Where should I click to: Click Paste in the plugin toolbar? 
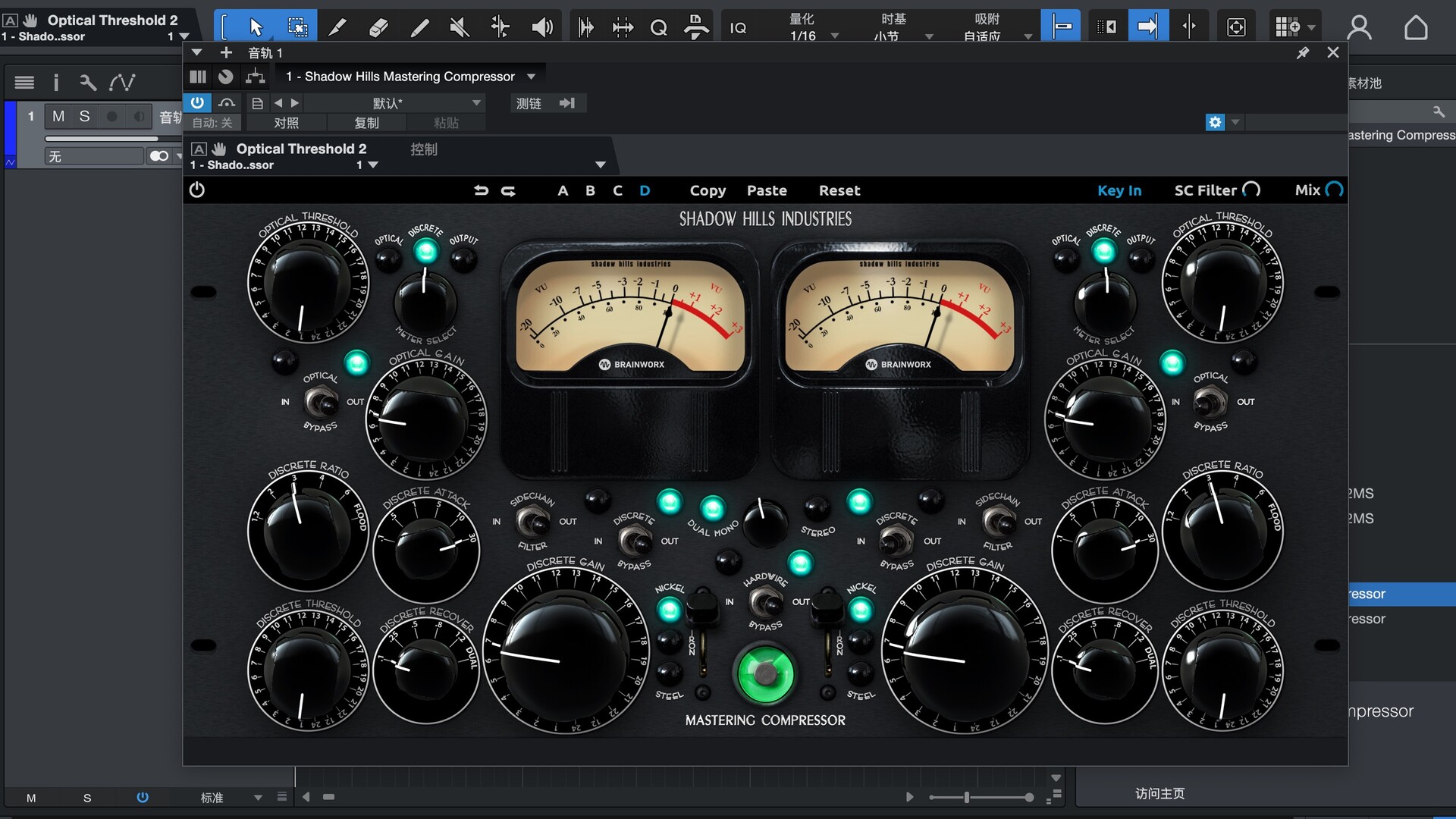point(767,190)
